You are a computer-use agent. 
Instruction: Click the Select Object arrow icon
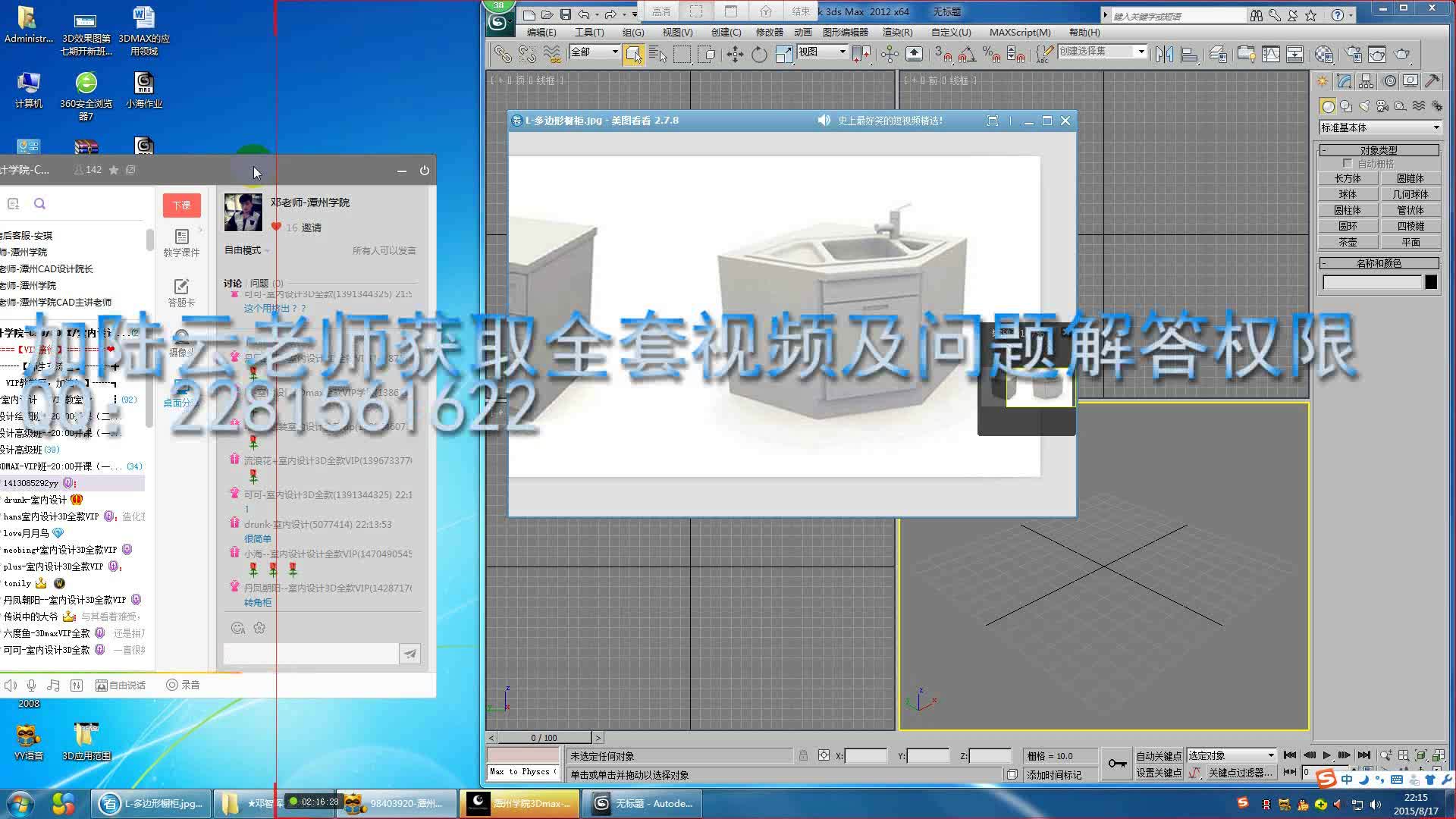[634, 54]
